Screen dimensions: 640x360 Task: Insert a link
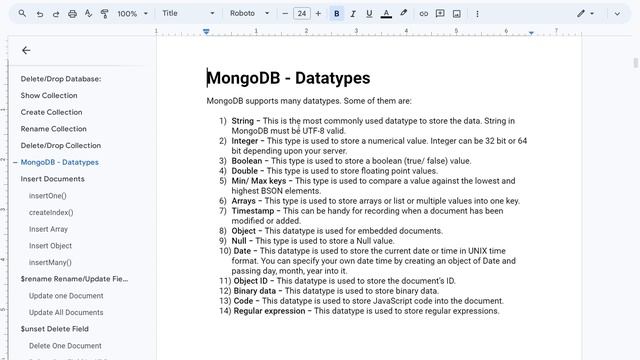pos(424,13)
